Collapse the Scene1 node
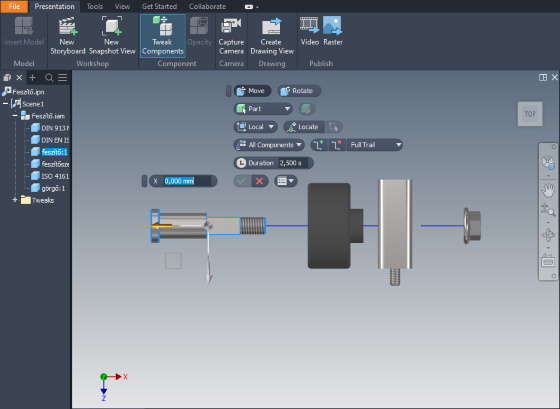Screen dimensions: 560x409 pos(5,104)
